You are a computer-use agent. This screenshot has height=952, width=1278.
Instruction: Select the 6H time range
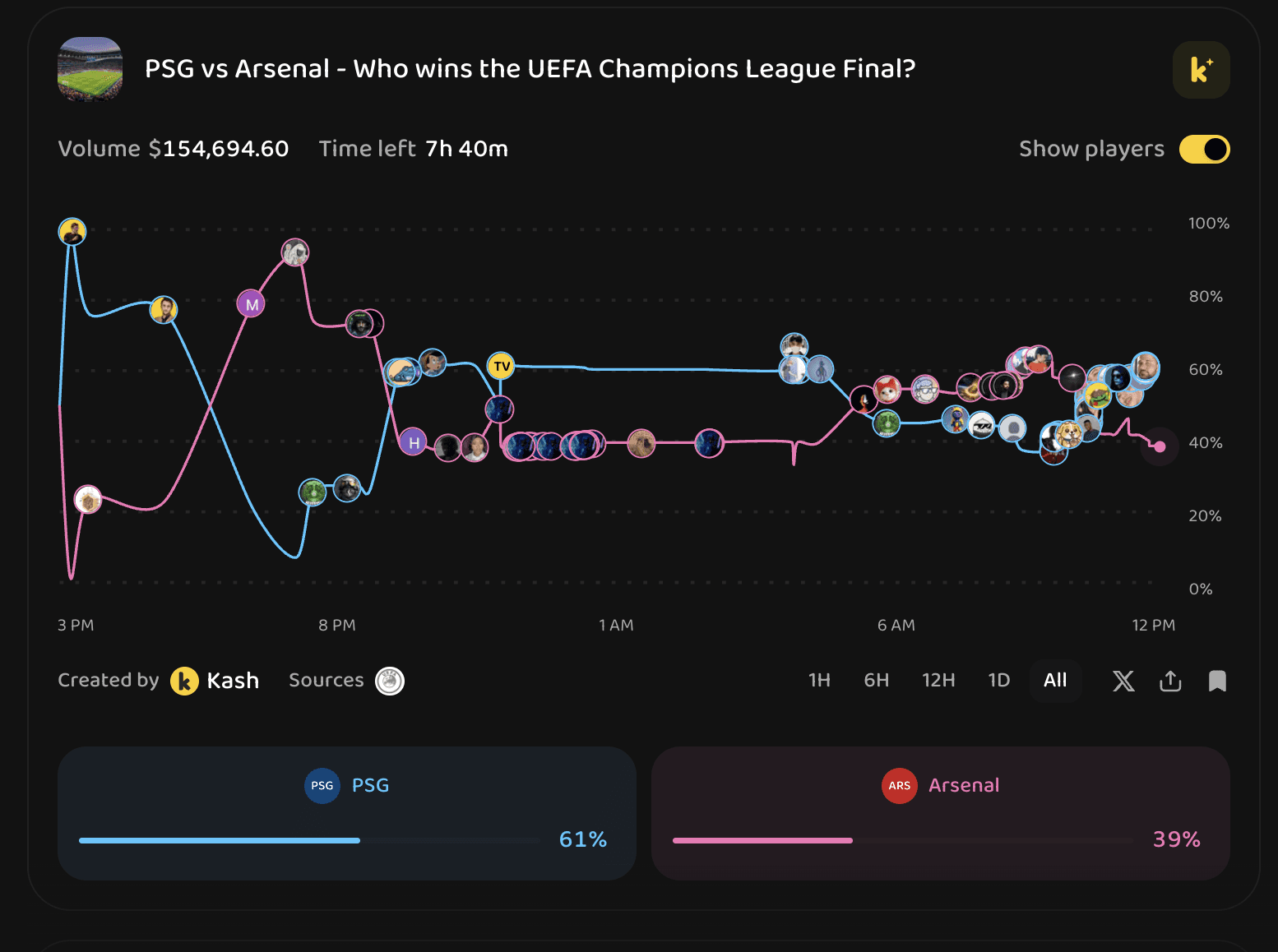[x=877, y=681]
